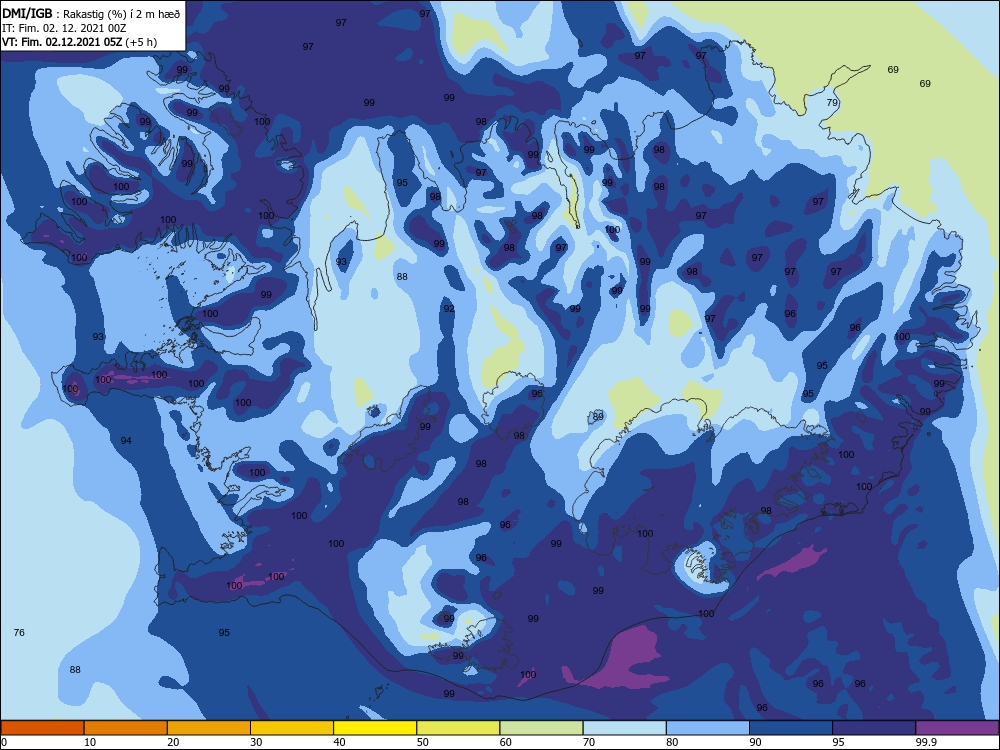Click the '99.9' legend tick label
The height and width of the screenshot is (750, 1000).
point(925,742)
